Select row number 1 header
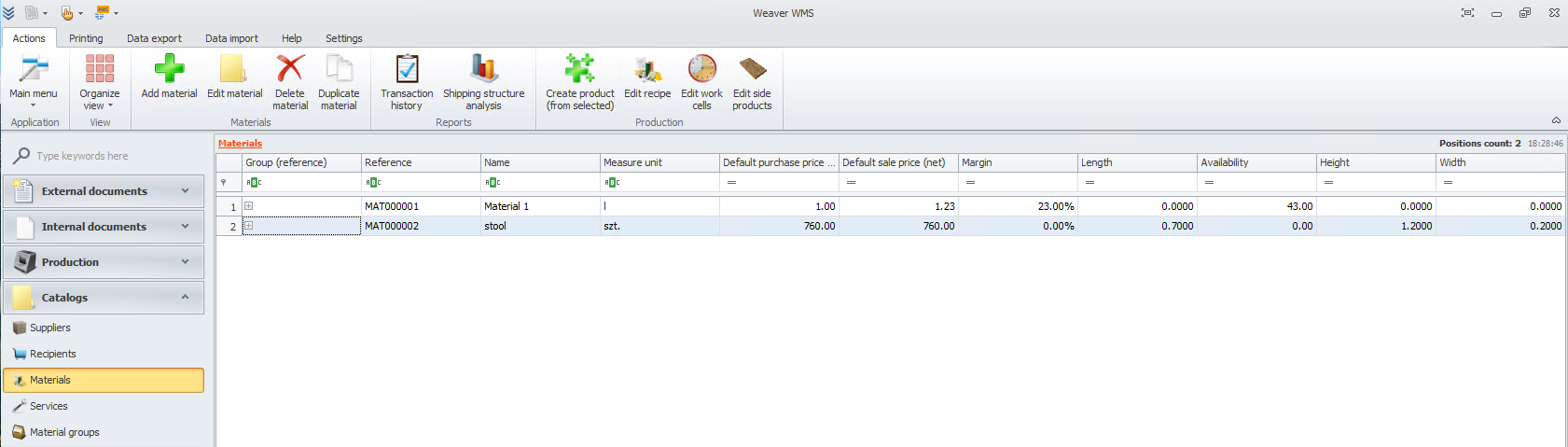This screenshot has width=1568, height=447. [229, 206]
